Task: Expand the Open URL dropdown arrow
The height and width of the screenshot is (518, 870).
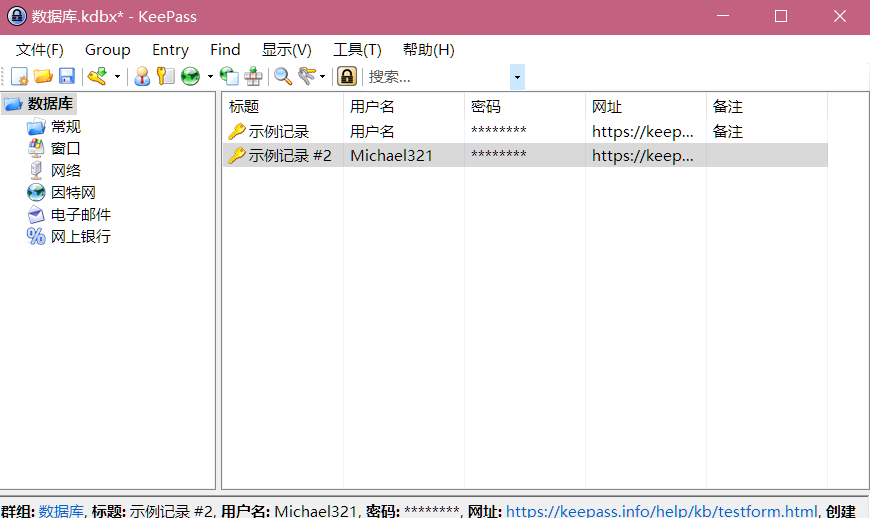Action: point(210,76)
